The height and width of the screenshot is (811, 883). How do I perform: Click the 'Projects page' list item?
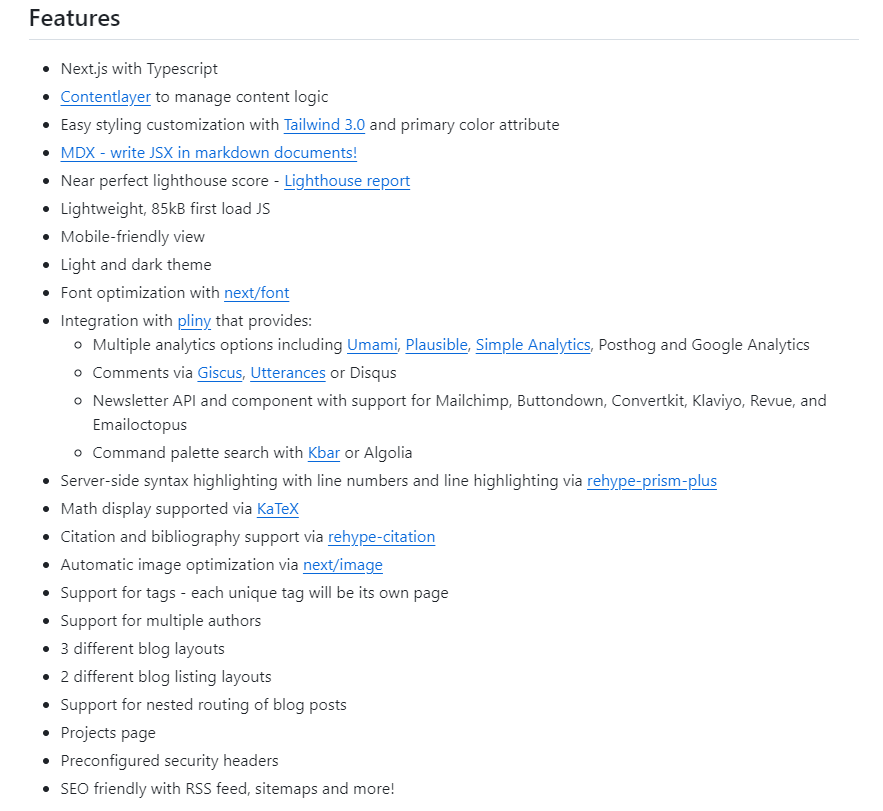[x=108, y=733]
